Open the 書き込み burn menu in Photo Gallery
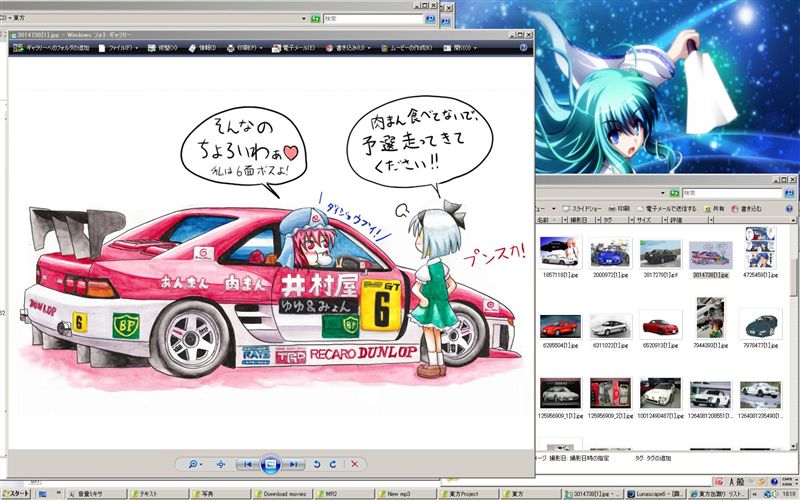Image resolution: width=800 pixels, height=500 pixels. coord(348,47)
